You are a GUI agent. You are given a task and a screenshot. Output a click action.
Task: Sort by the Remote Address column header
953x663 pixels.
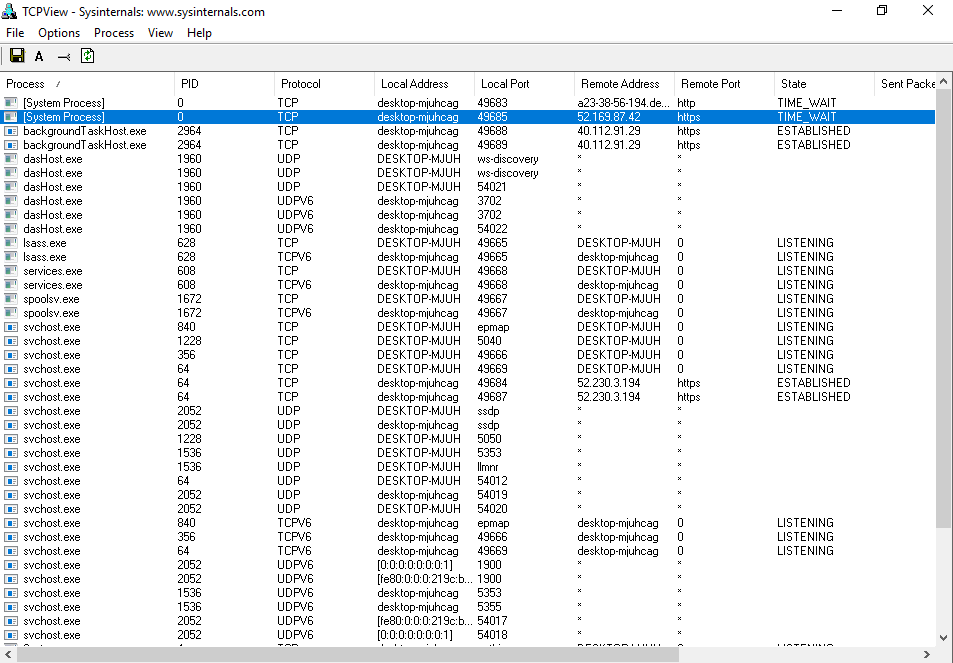[x=624, y=84]
